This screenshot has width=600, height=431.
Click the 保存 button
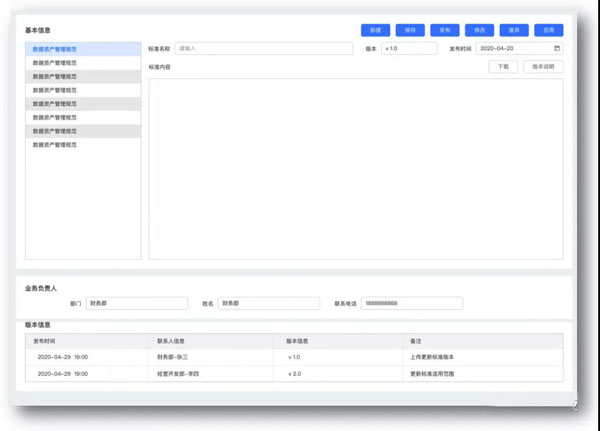click(x=410, y=30)
